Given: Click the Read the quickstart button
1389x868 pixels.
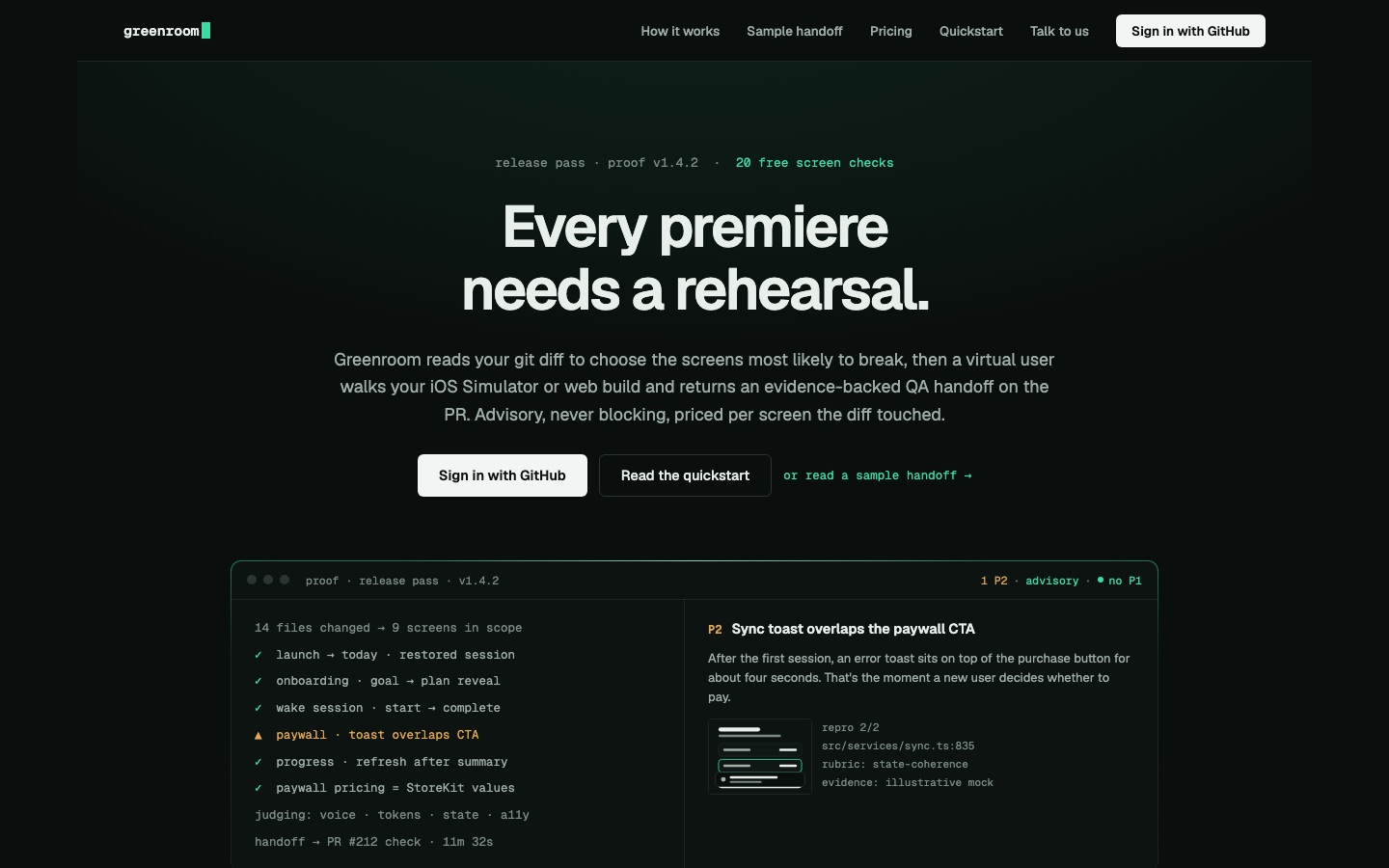Looking at the screenshot, I should click(x=685, y=475).
